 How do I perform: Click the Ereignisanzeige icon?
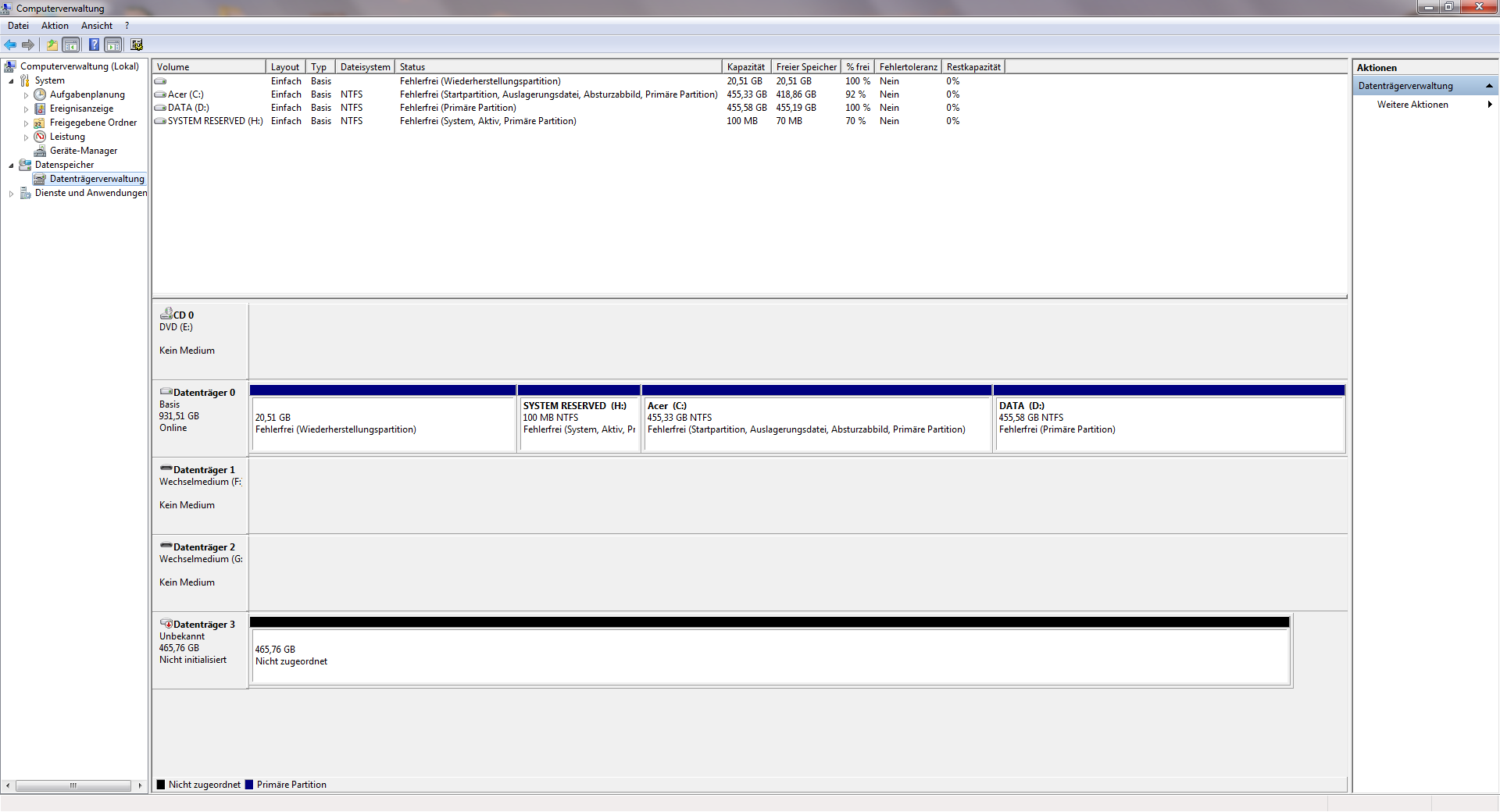[x=40, y=109]
